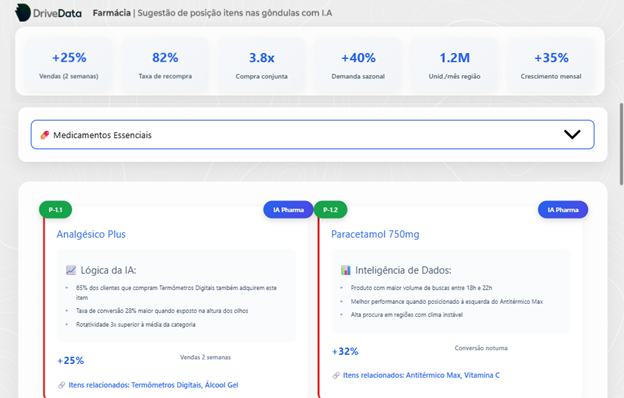
Task: Select the +25% Vendas (2 semanas) card
Action: (69, 65)
